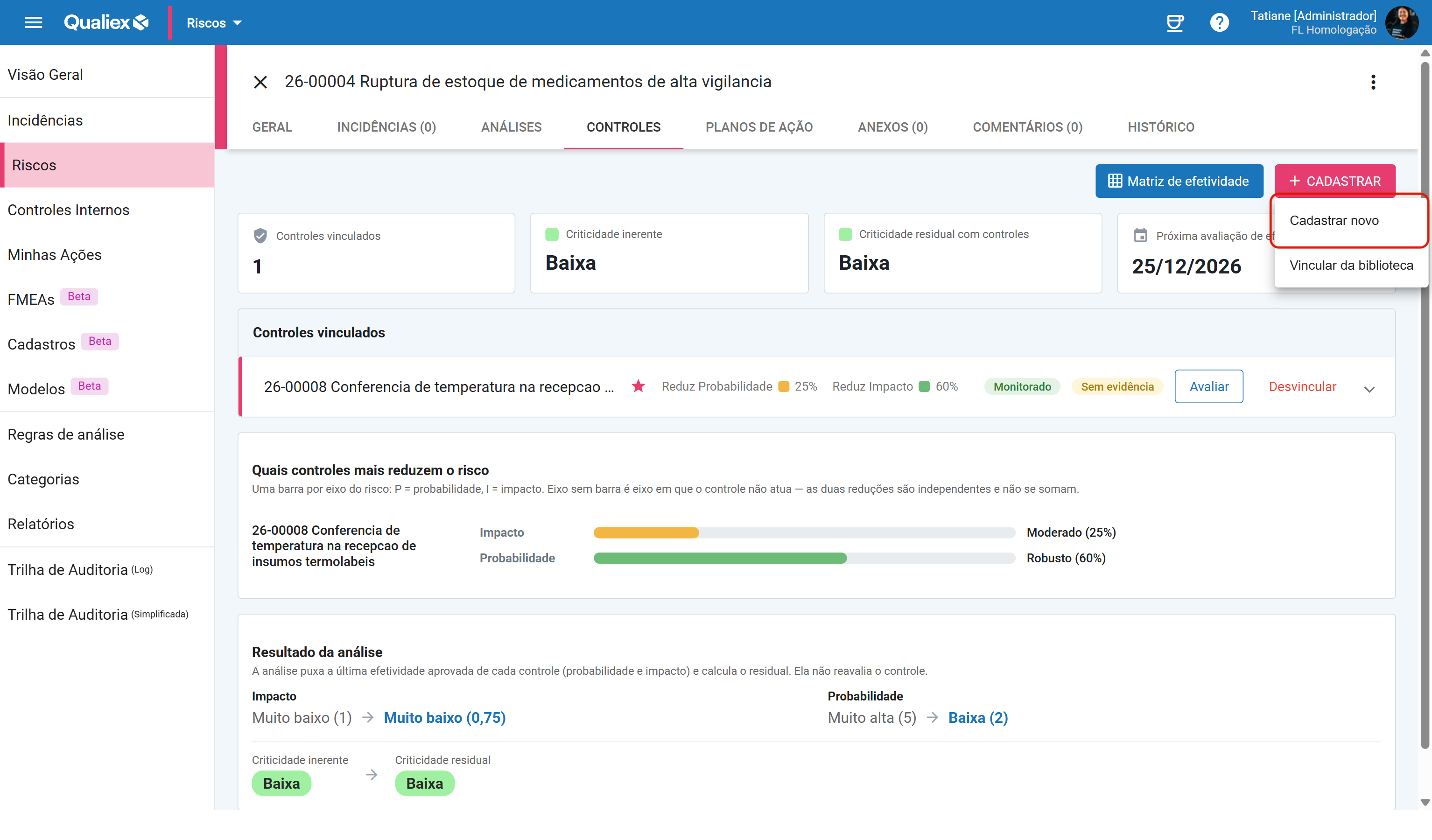Choose Cadastrar novo from the menu
The image size is (1432, 840).
point(1350,221)
